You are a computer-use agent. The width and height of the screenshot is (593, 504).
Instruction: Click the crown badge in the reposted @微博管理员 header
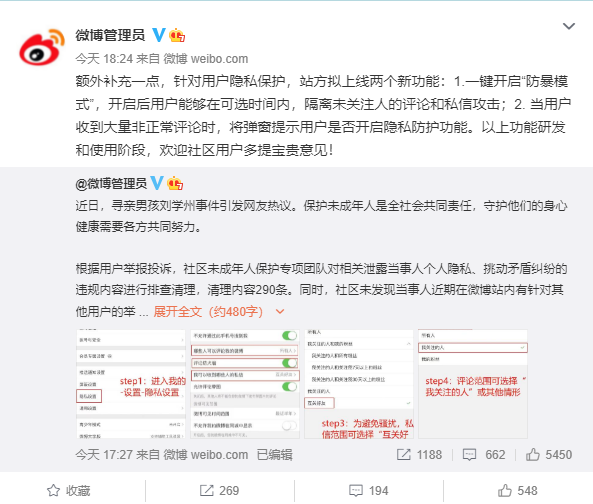pyautogui.click(x=175, y=183)
